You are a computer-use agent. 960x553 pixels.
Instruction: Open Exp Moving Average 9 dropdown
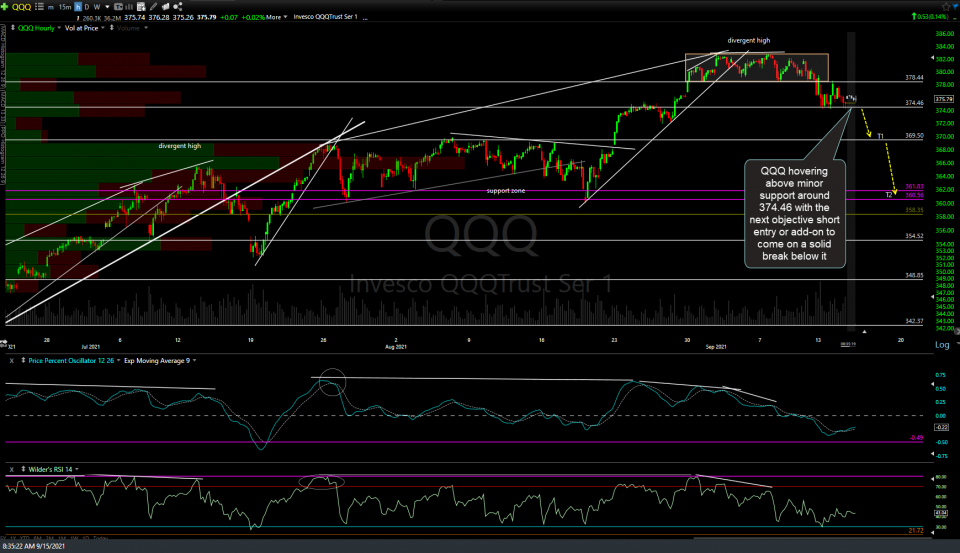pos(194,361)
